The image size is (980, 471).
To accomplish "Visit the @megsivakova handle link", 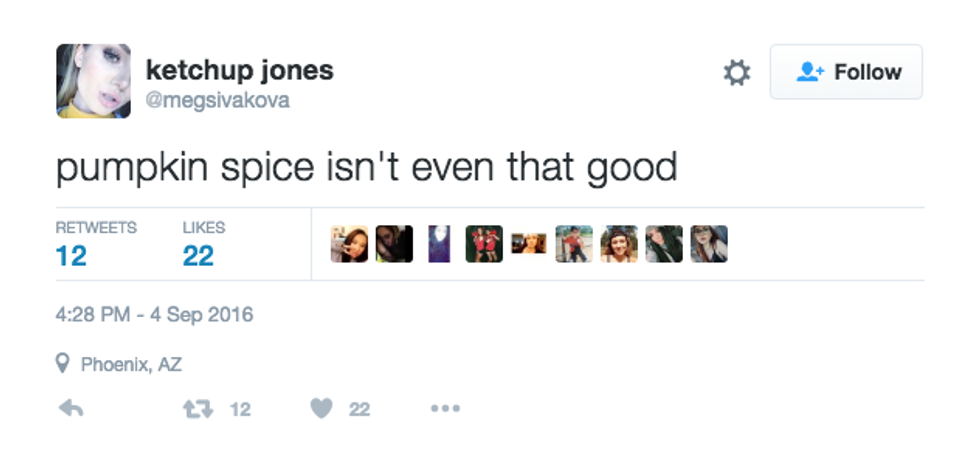I will pos(218,100).
